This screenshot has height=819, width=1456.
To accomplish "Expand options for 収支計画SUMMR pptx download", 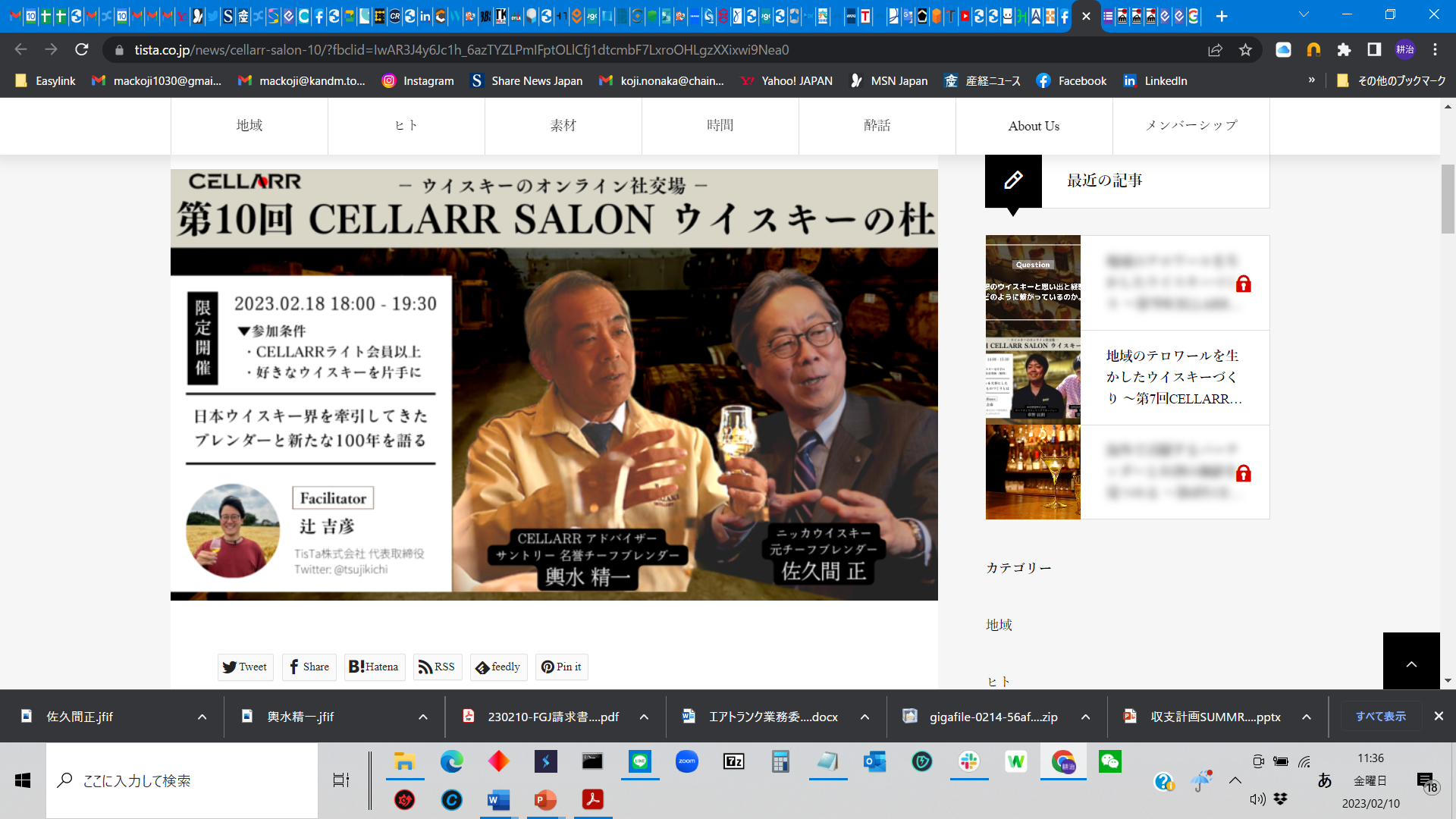I will pyautogui.click(x=1307, y=717).
